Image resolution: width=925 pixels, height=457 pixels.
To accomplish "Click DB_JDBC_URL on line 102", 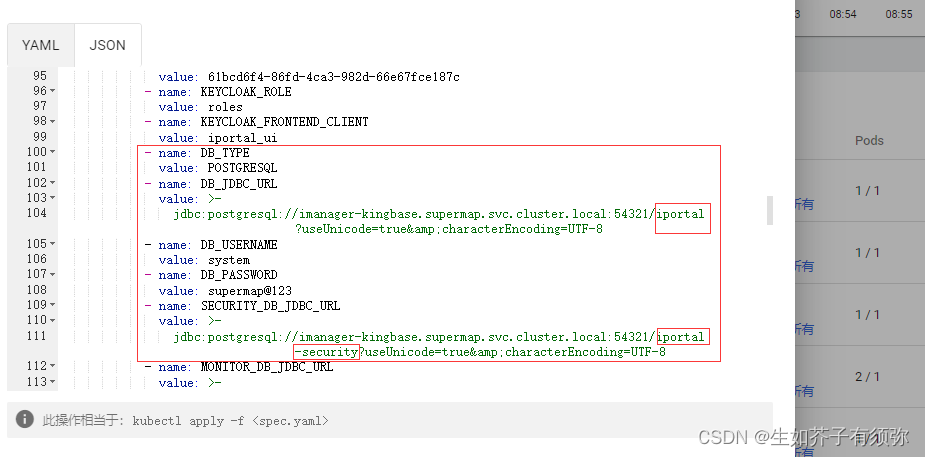I will [239, 184].
